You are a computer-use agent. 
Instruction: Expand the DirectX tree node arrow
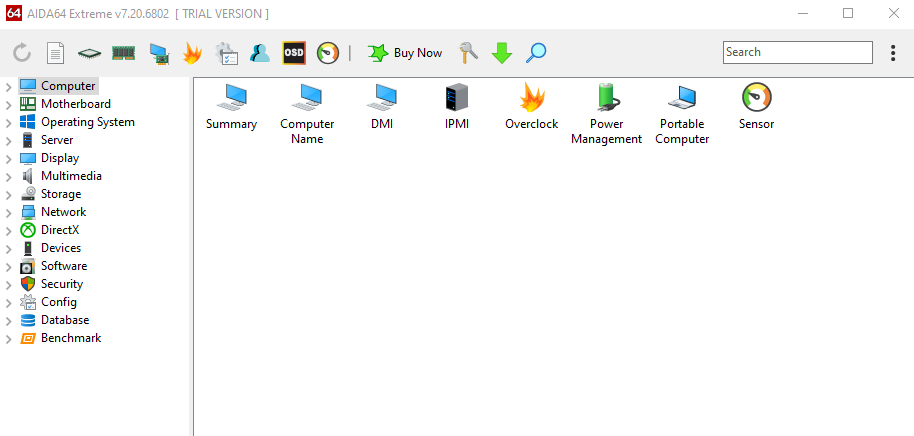pos(8,231)
